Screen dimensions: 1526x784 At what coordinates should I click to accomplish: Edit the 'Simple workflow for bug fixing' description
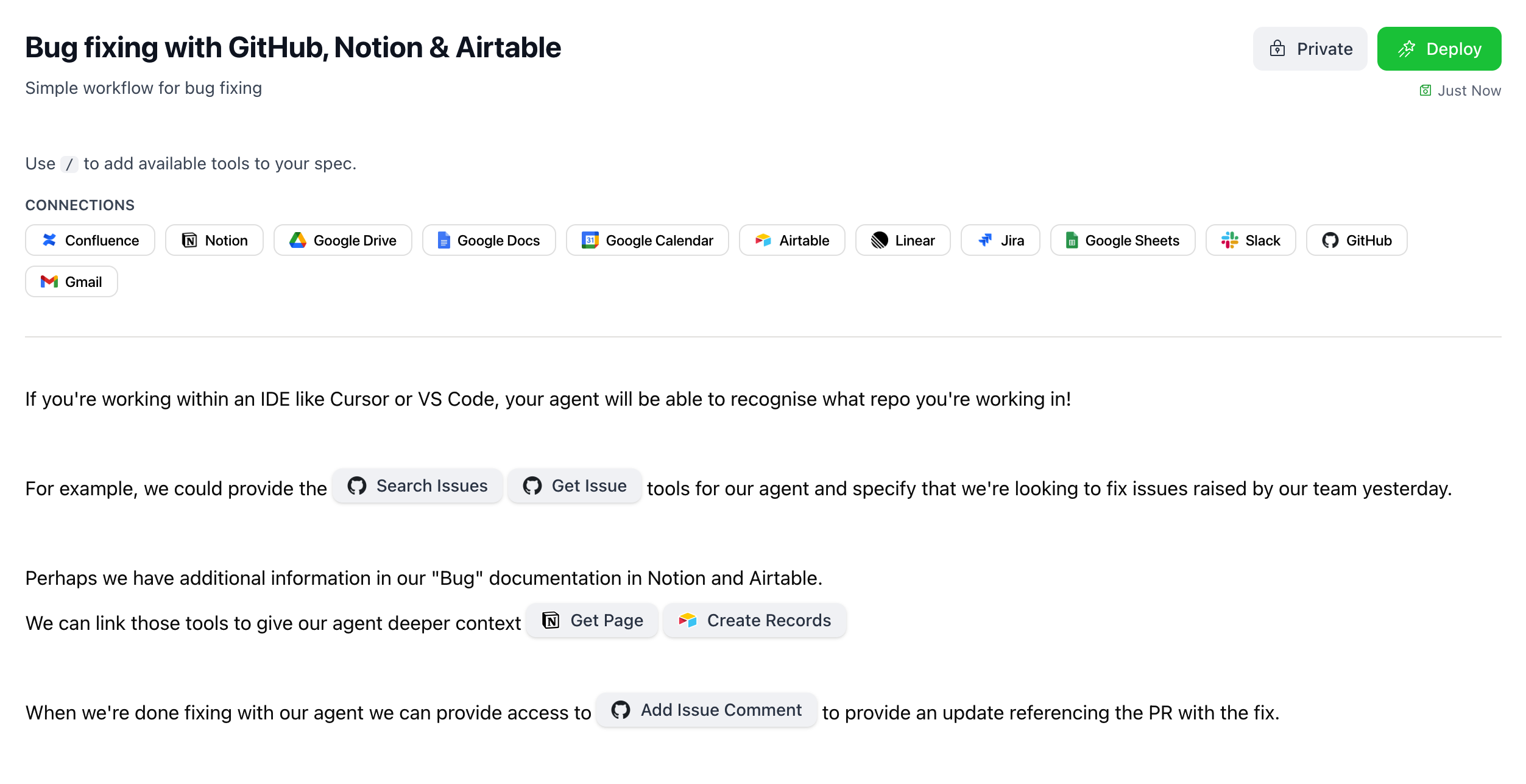tap(144, 88)
